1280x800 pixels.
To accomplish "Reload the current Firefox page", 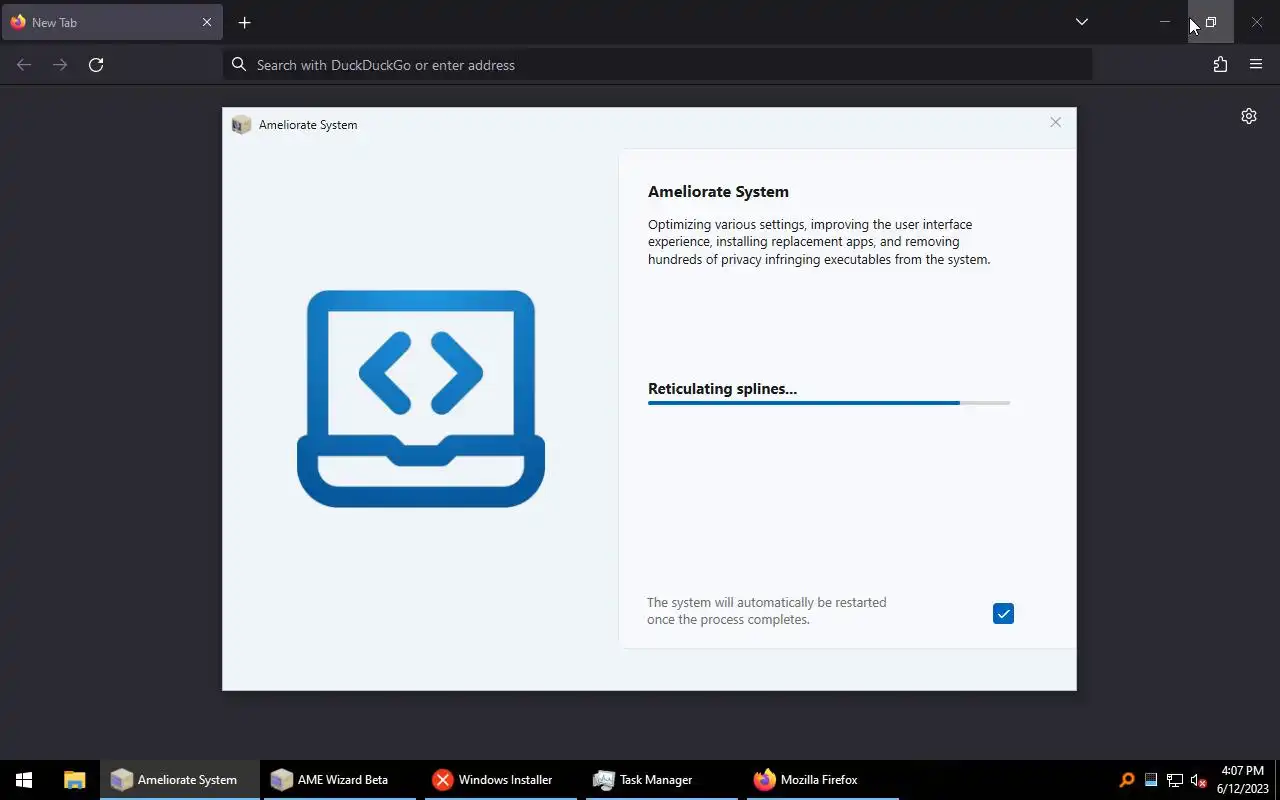I will pos(96,65).
